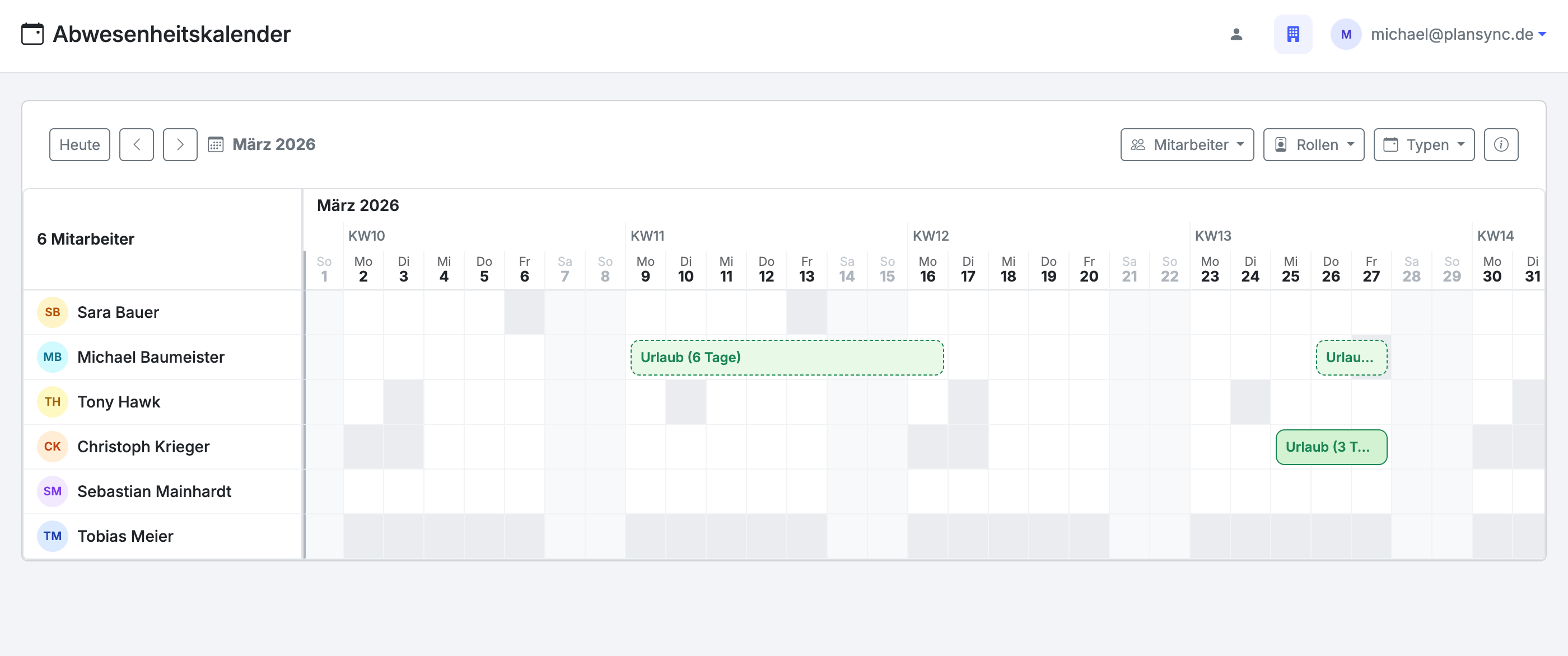Open the Typen filter dropdown

coord(1423,145)
